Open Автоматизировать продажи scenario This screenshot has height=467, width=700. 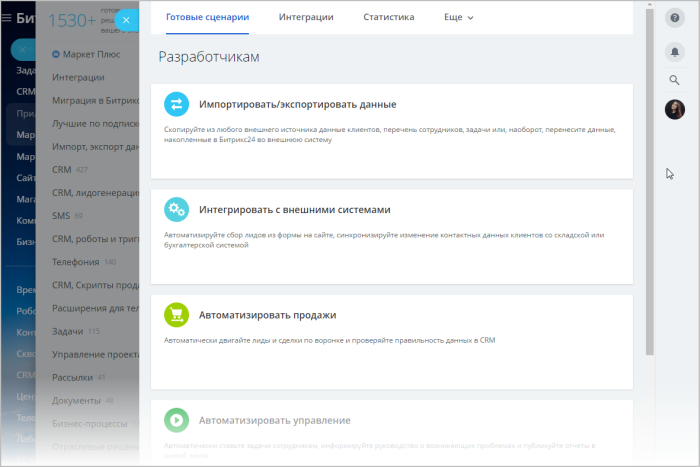392,342
